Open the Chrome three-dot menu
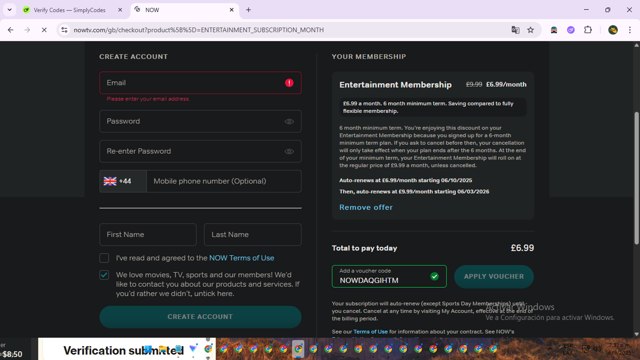 [630, 30]
